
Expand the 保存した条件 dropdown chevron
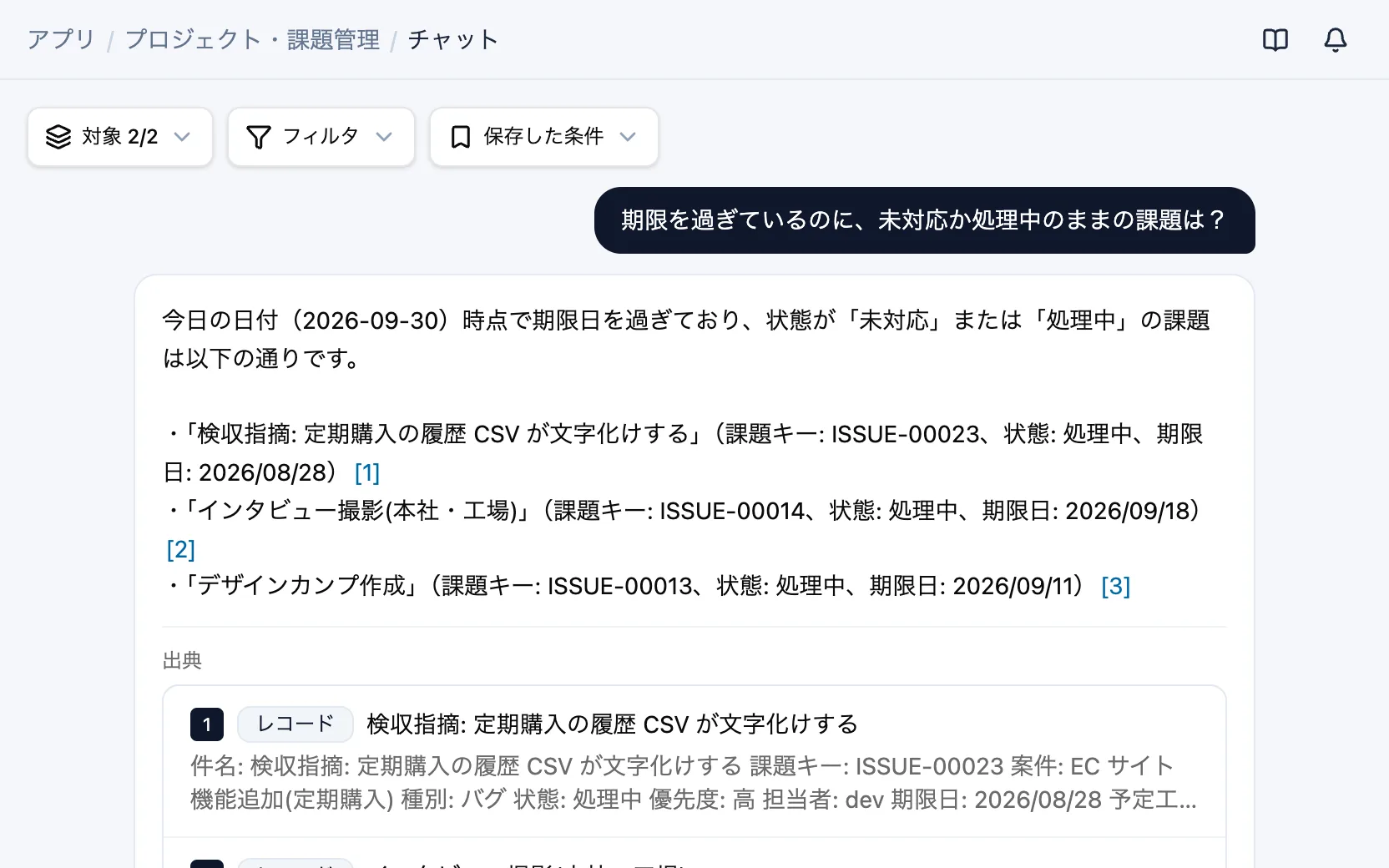pos(628,137)
